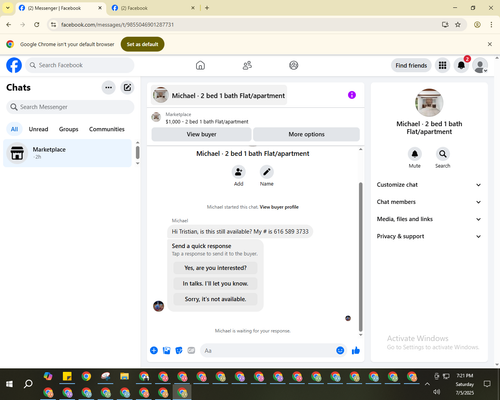Go back in browser
500x400 pixels.
tap(9, 25)
